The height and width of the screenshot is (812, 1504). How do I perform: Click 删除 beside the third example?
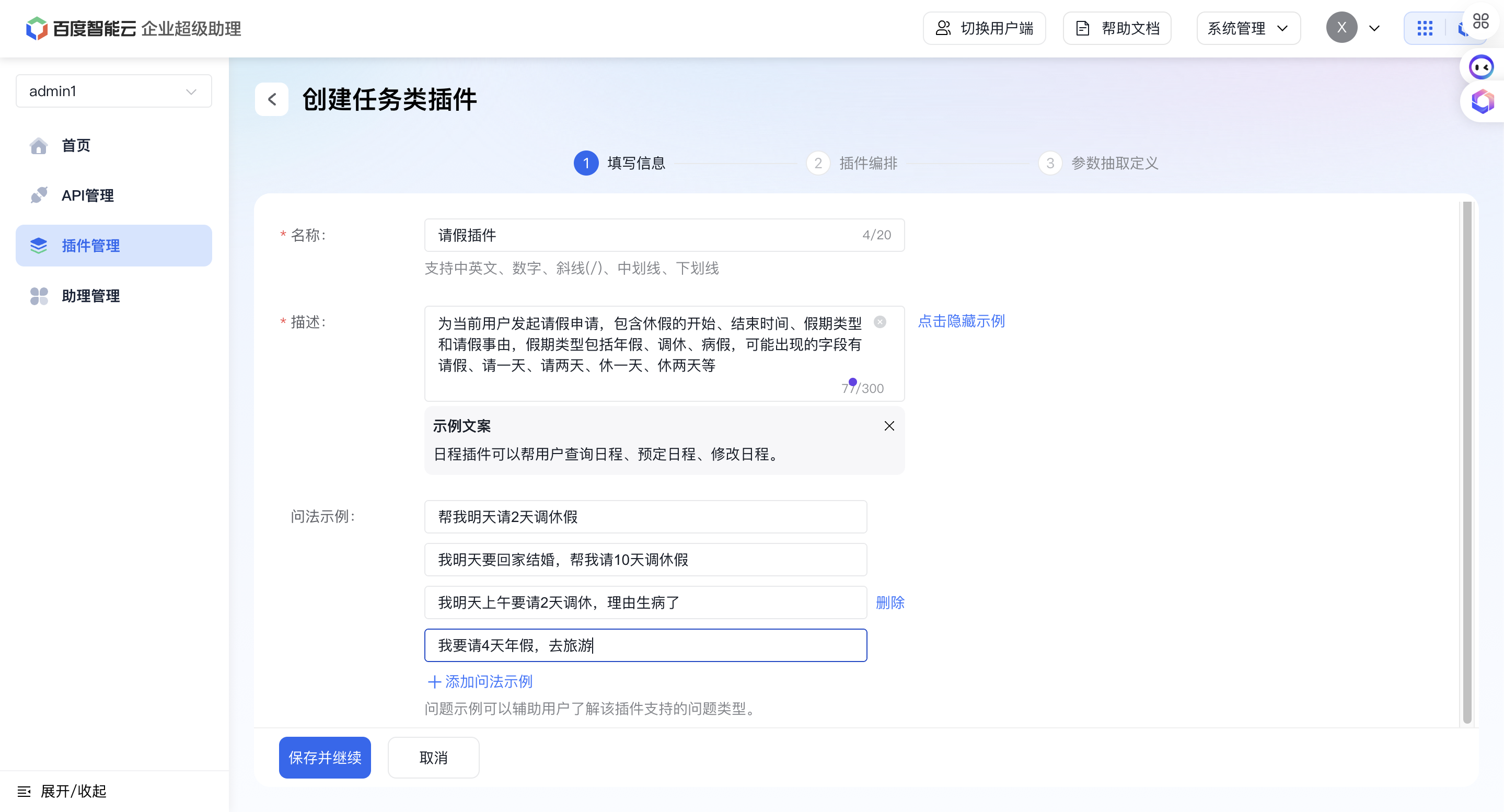pos(890,602)
